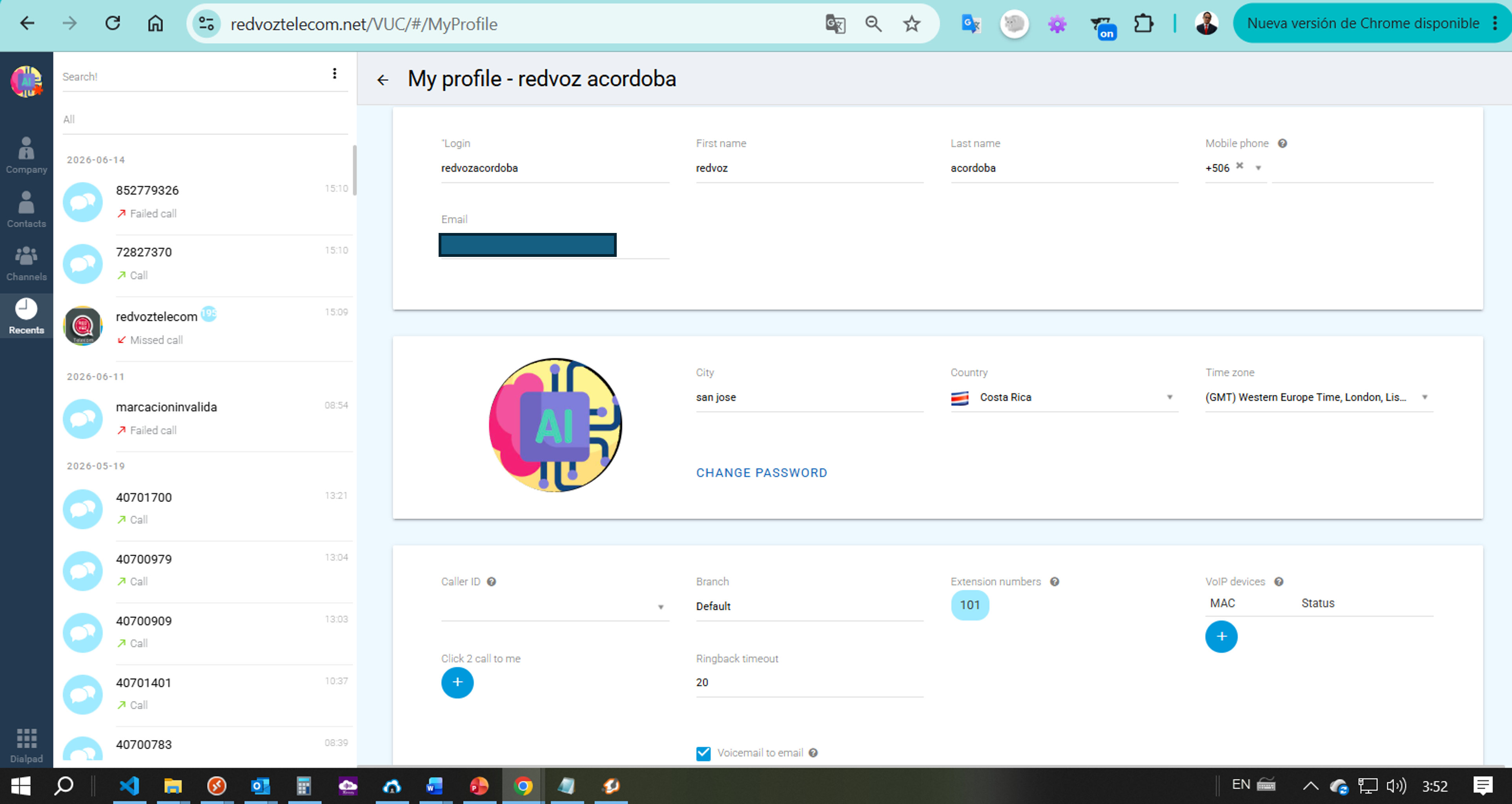Open the 852779326 failed call entry
The height and width of the screenshot is (804, 1512).
[206, 202]
